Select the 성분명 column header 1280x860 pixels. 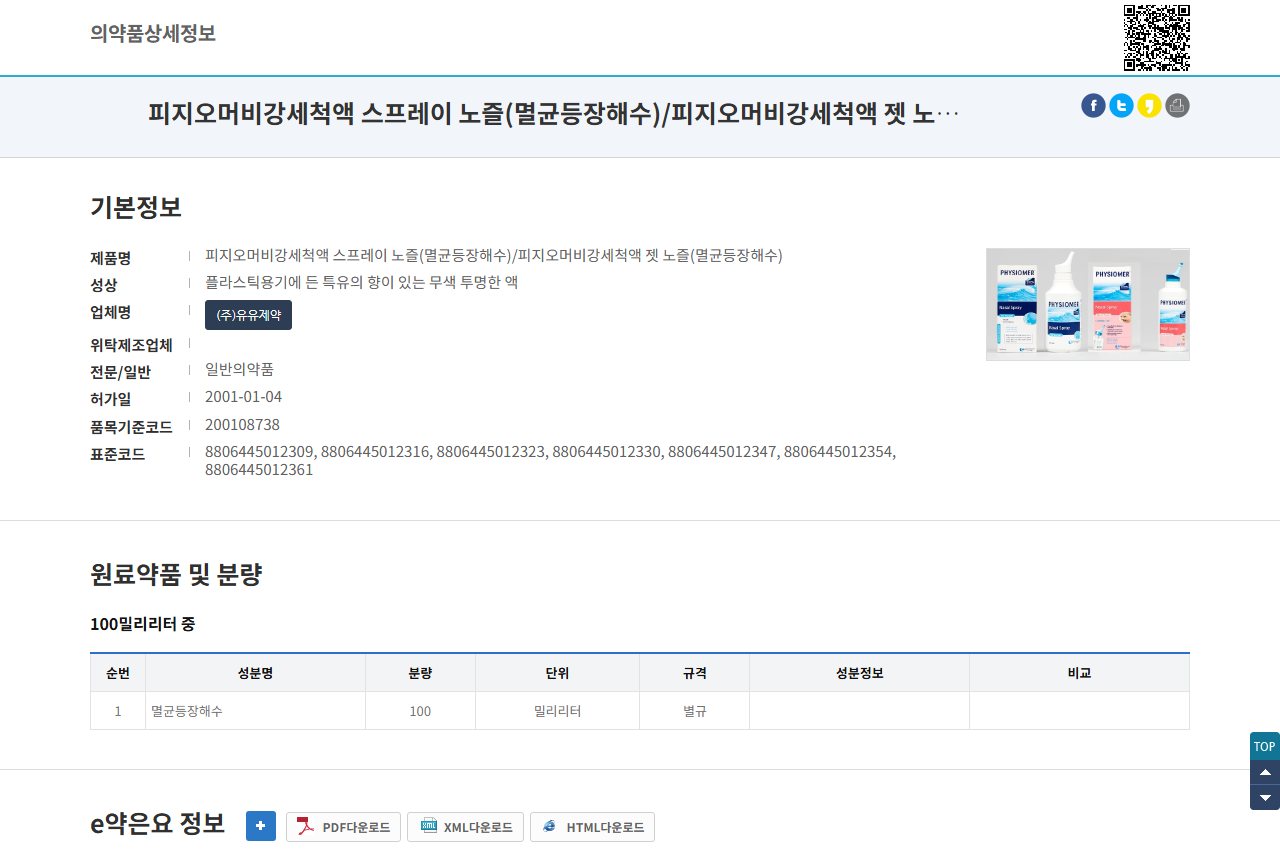pyautogui.click(x=256, y=673)
